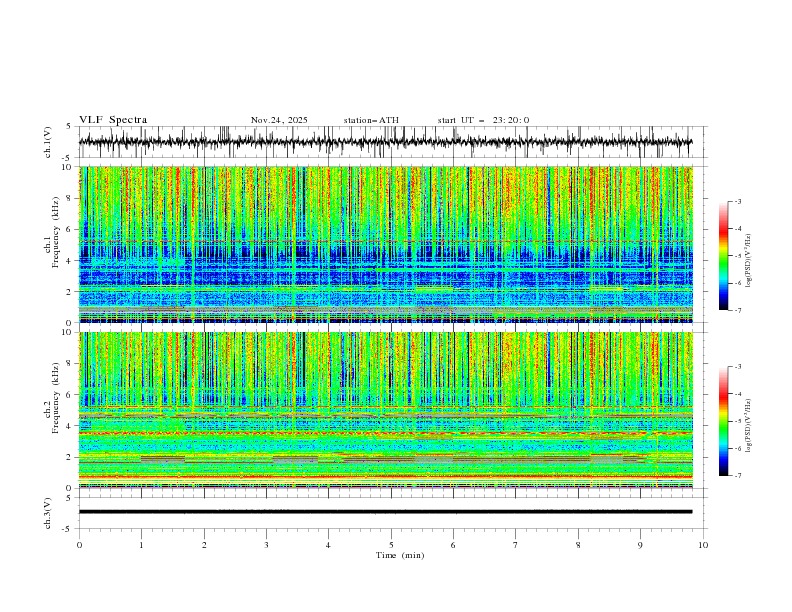Click the time axis tick label "9"
This screenshot has height=612, width=792.
(x=640, y=545)
